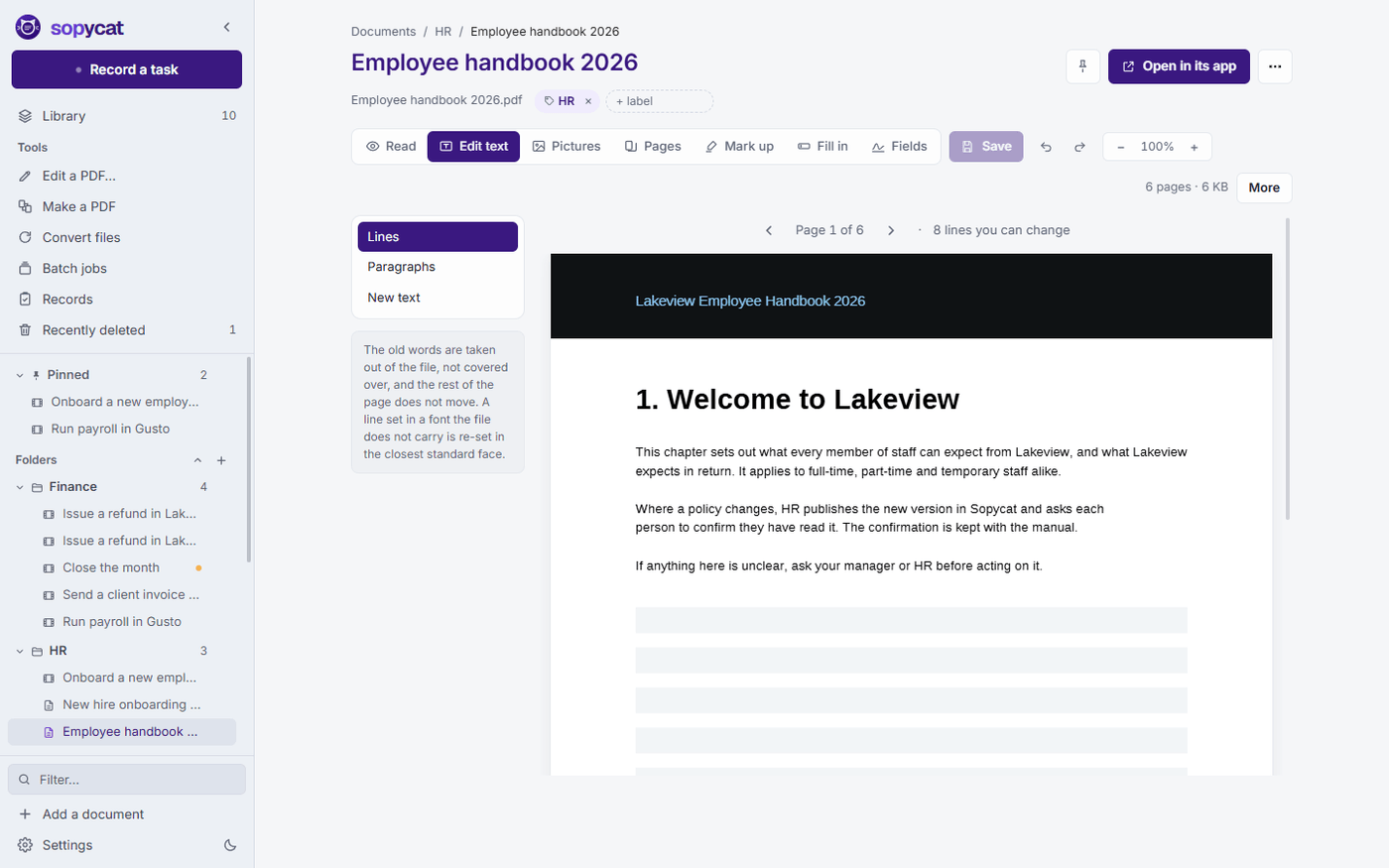Open the Library section

[127, 116]
